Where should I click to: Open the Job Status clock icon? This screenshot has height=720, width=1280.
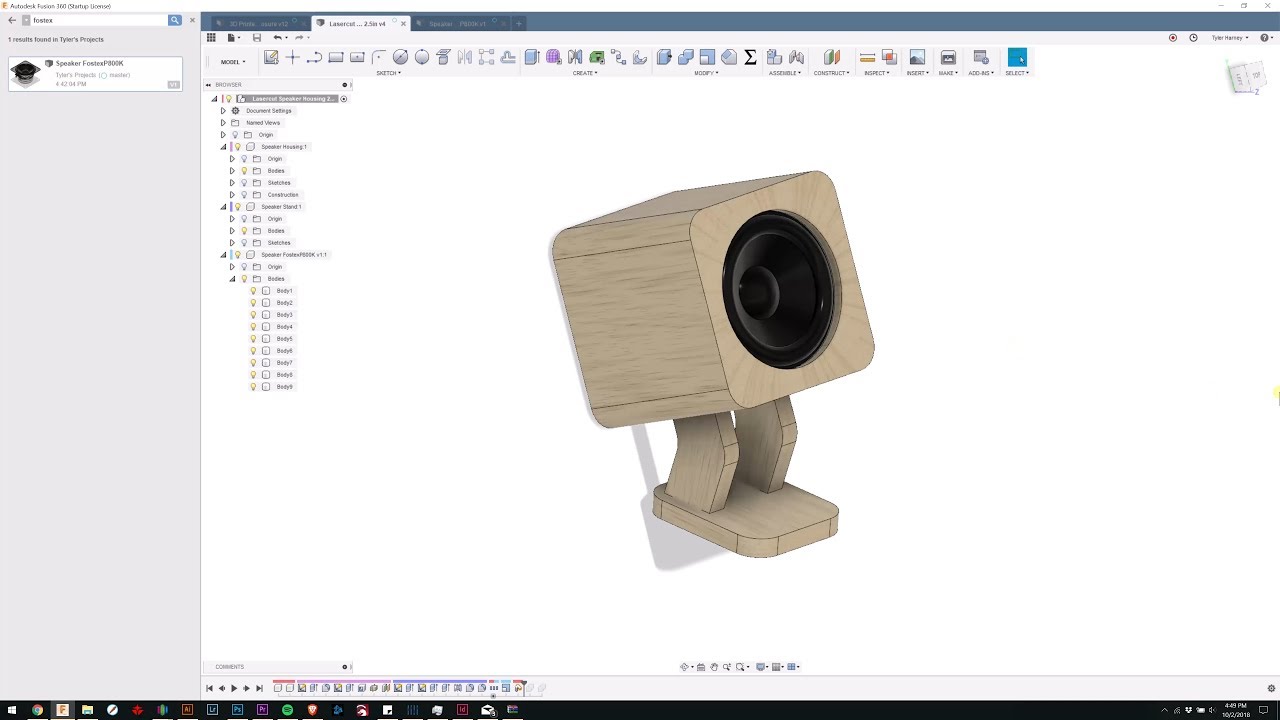click(x=1193, y=38)
